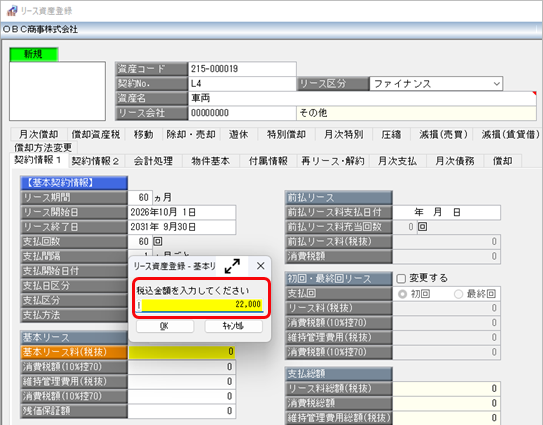Click the dialog expand arrows icon

pos(232,266)
